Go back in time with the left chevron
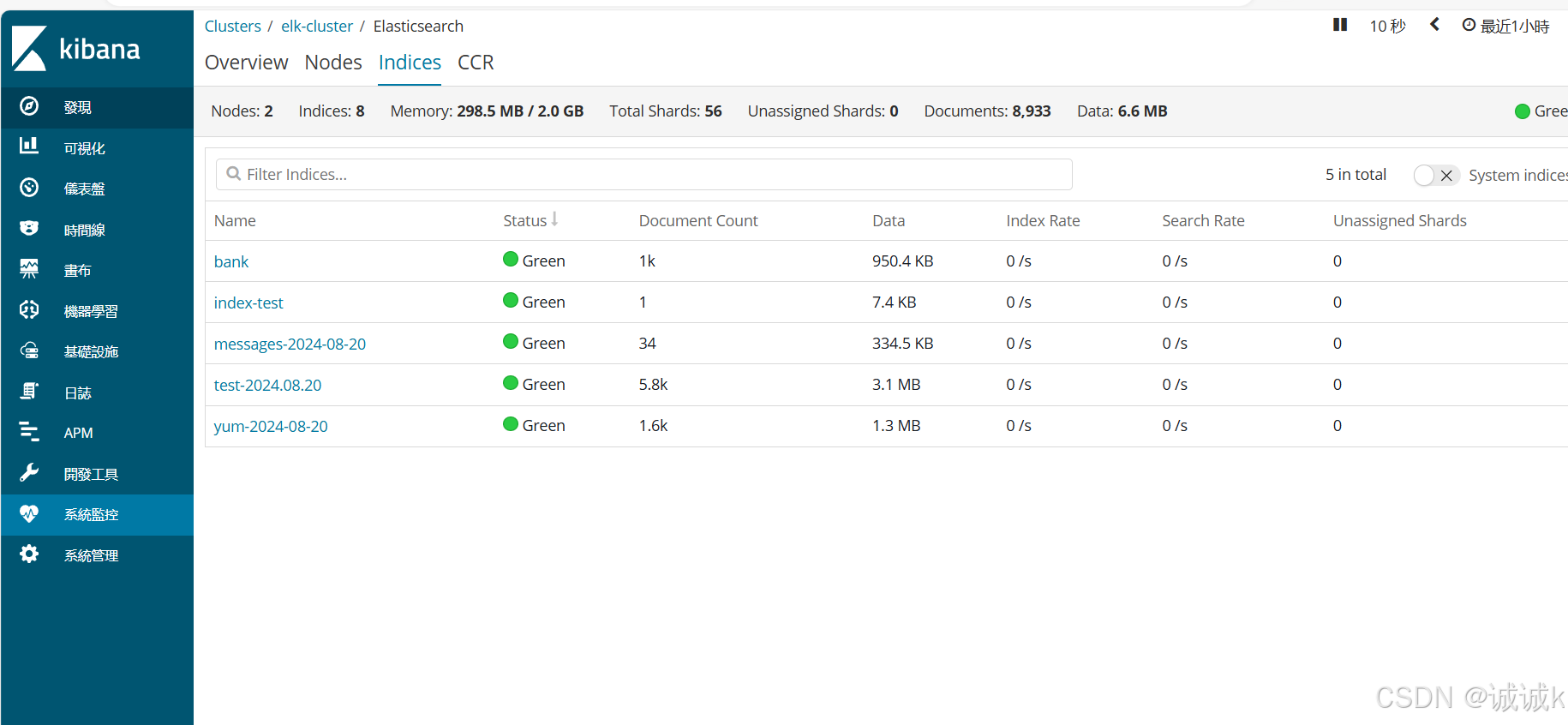This screenshot has height=725, width=1568. [x=1434, y=25]
